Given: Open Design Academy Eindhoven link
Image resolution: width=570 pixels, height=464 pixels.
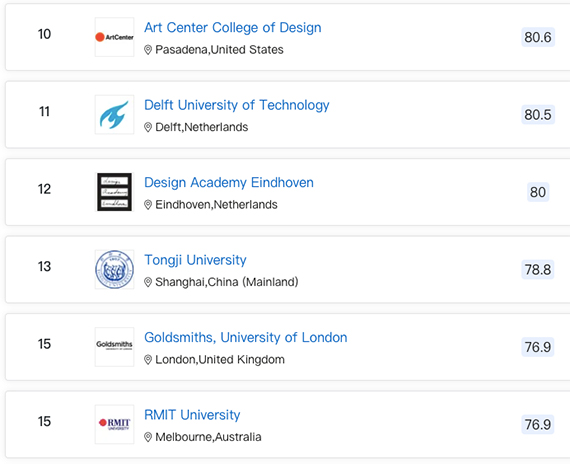Looking at the screenshot, I should [229, 183].
